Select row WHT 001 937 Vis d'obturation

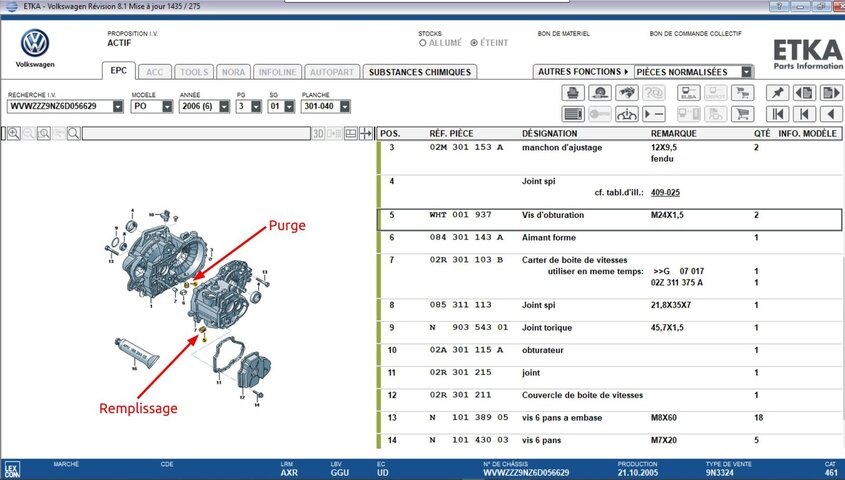coord(609,220)
